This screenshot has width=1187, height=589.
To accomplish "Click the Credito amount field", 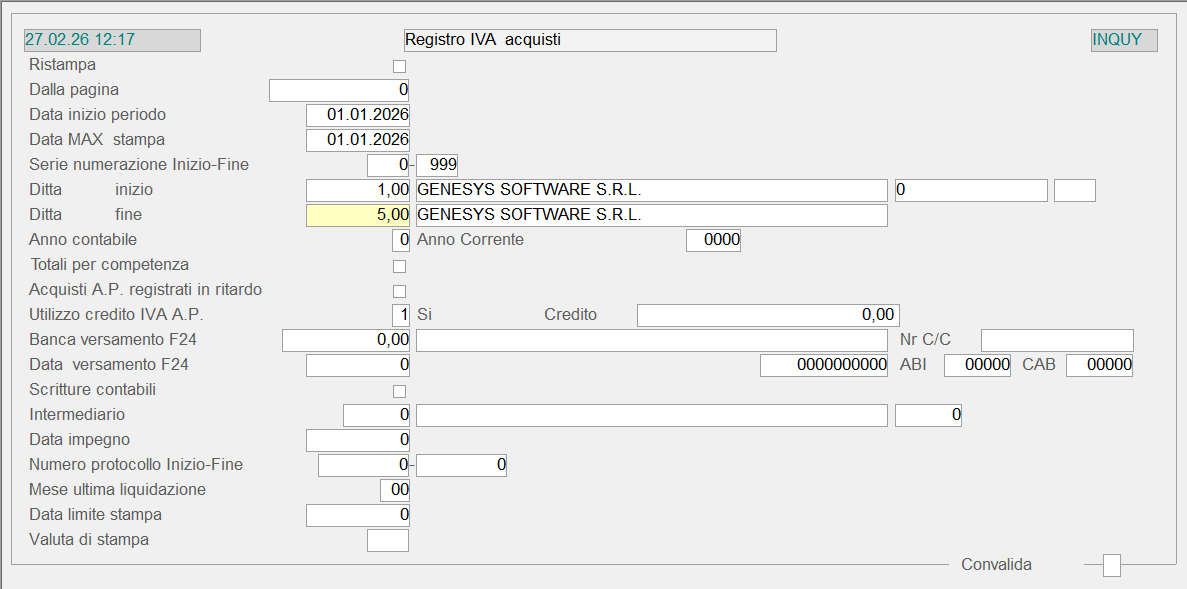I will 767,315.
